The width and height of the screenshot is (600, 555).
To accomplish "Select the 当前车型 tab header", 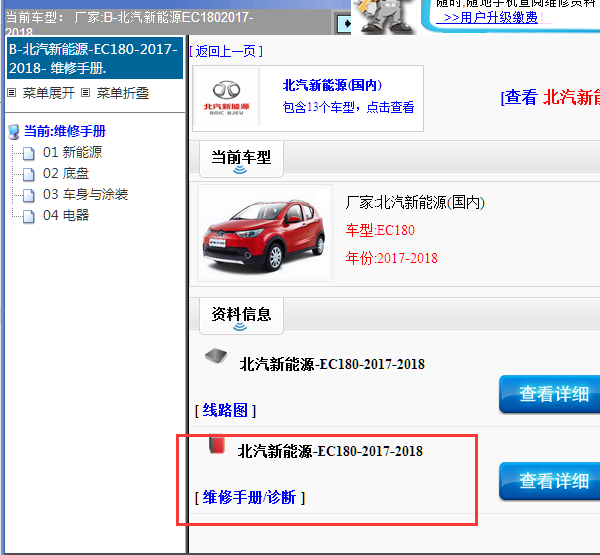I will point(241,159).
